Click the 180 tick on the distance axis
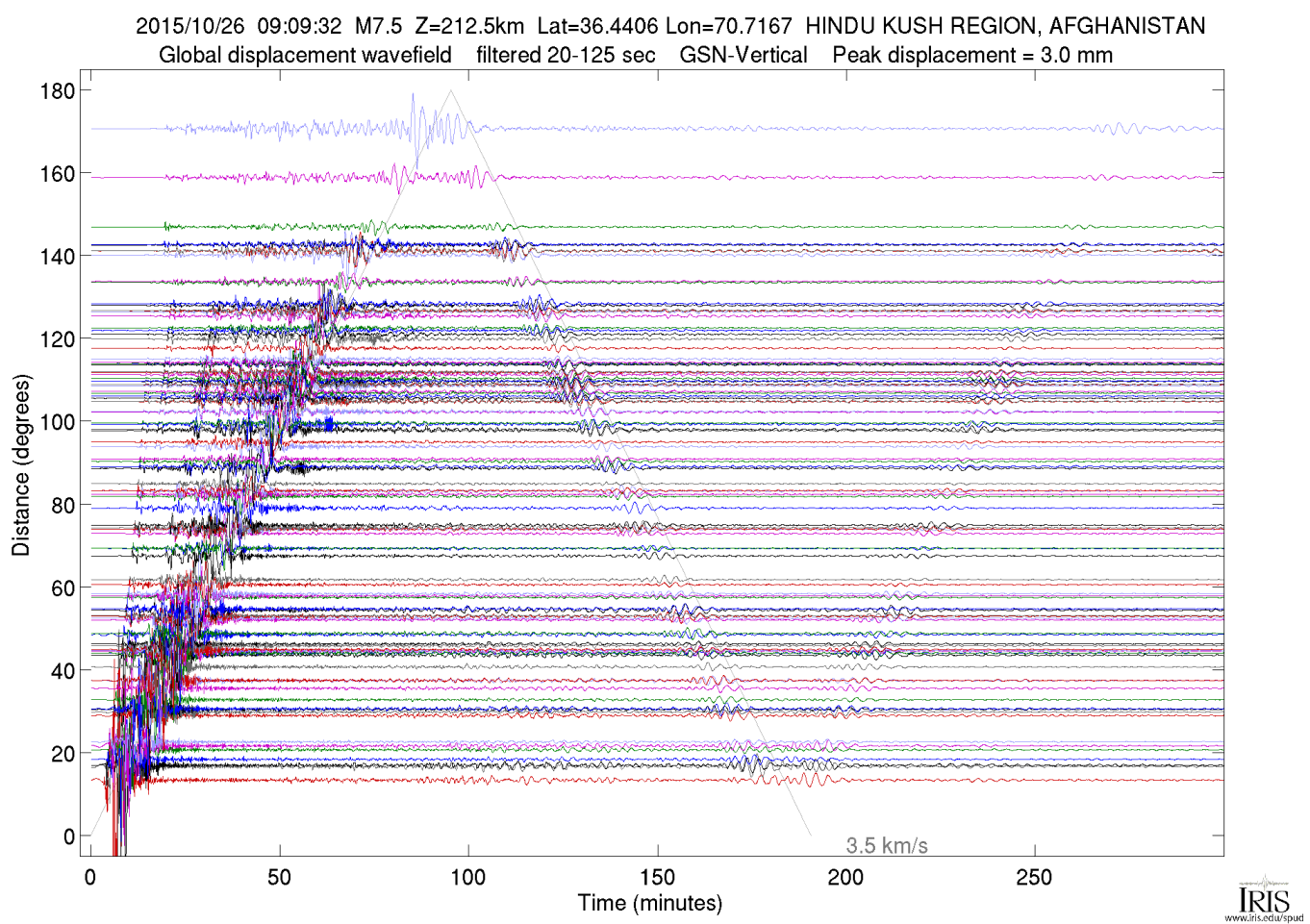The height and width of the screenshot is (924, 1310). [x=57, y=91]
